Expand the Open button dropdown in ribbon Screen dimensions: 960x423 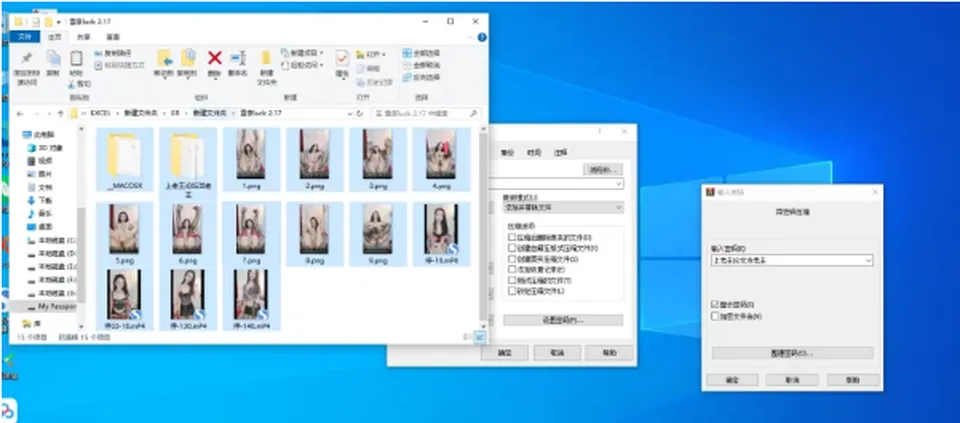click(383, 54)
